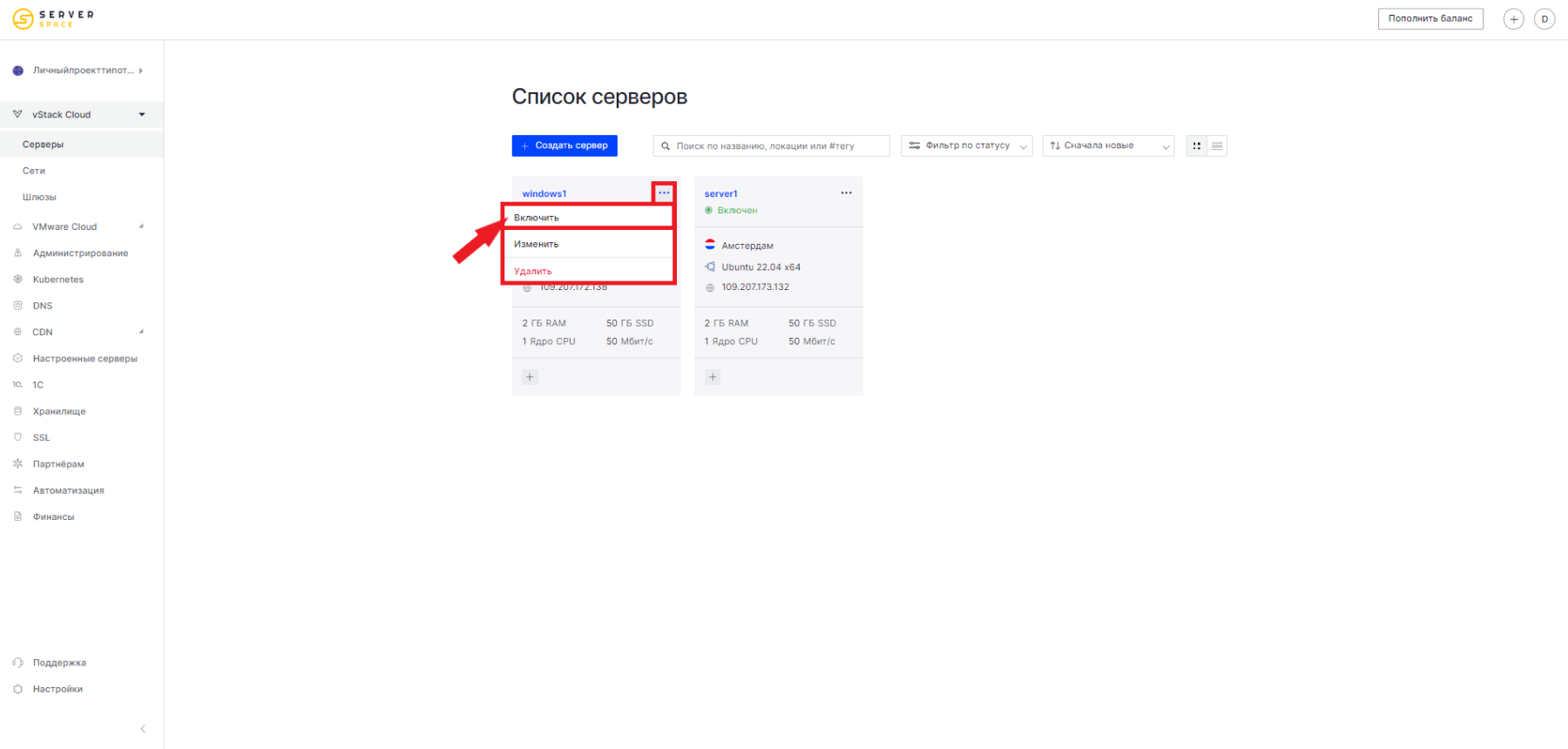Switch to grid view of servers
Image resolution: width=1568 pixels, height=749 pixels.
tap(1197, 146)
